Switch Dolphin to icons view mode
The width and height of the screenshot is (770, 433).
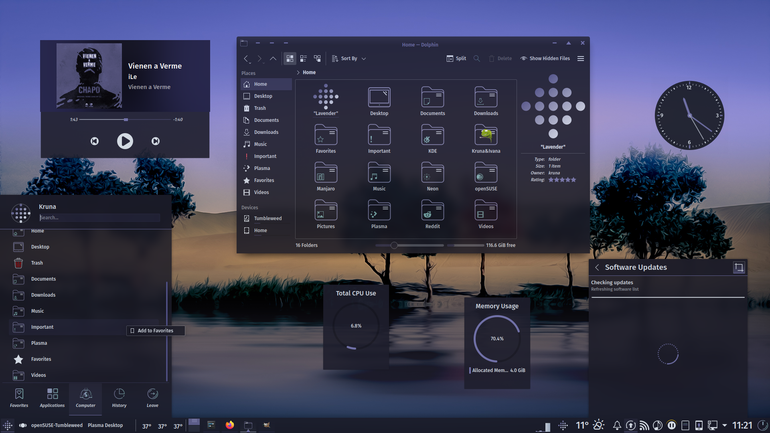290,58
